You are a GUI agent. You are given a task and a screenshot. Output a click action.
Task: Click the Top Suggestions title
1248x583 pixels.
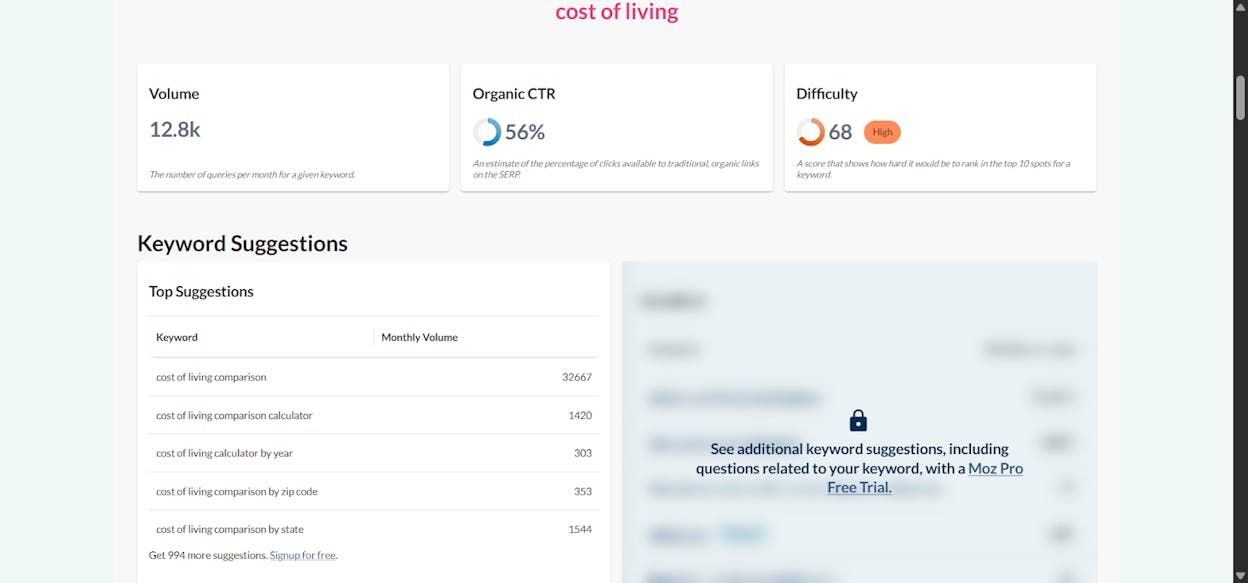click(201, 292)
